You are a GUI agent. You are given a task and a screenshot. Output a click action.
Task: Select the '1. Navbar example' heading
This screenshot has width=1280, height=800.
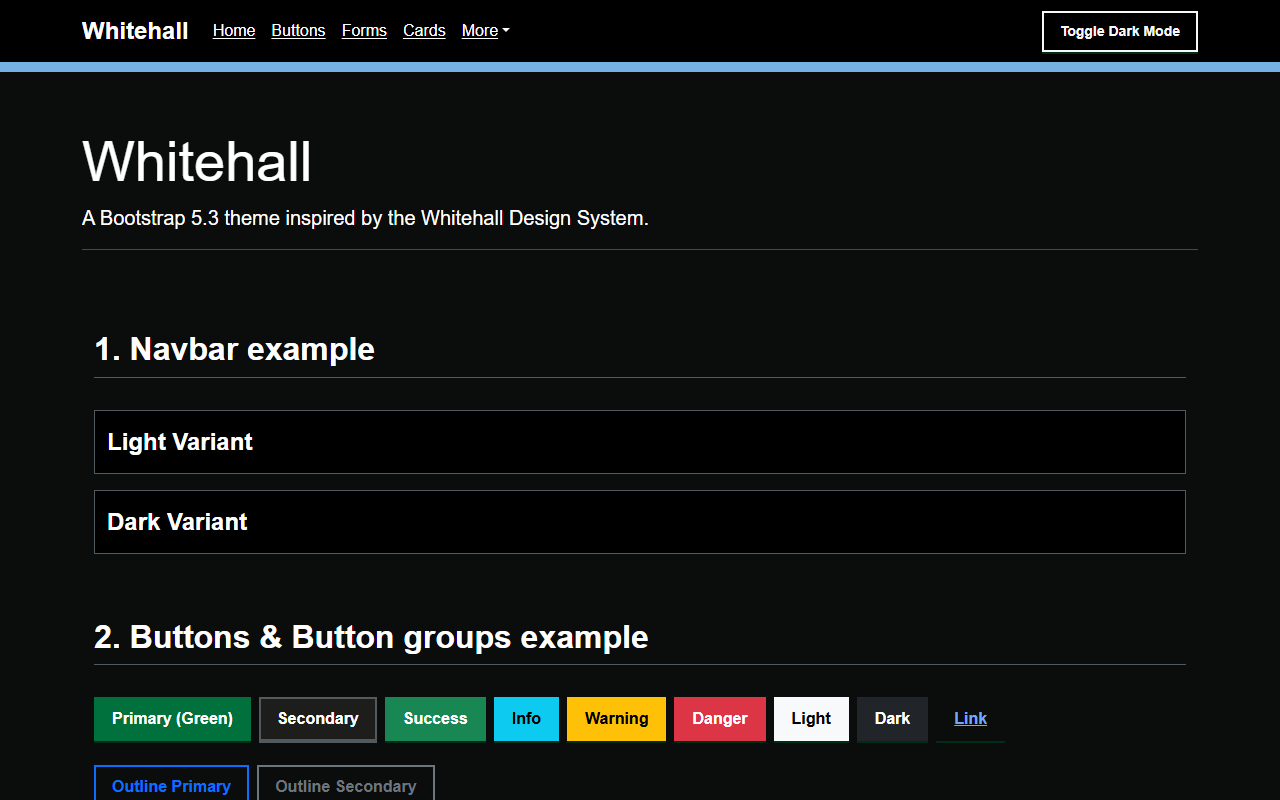click(x=234, y=349)
